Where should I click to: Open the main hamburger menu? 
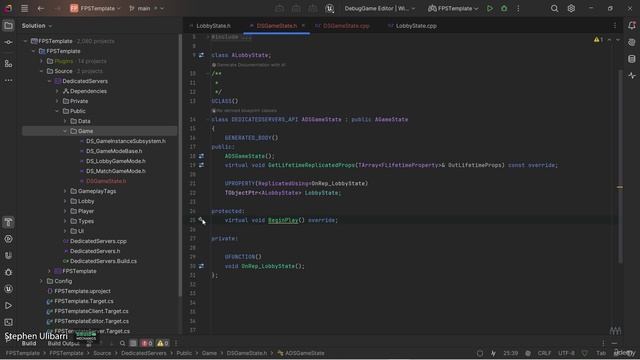click(24, 8)
